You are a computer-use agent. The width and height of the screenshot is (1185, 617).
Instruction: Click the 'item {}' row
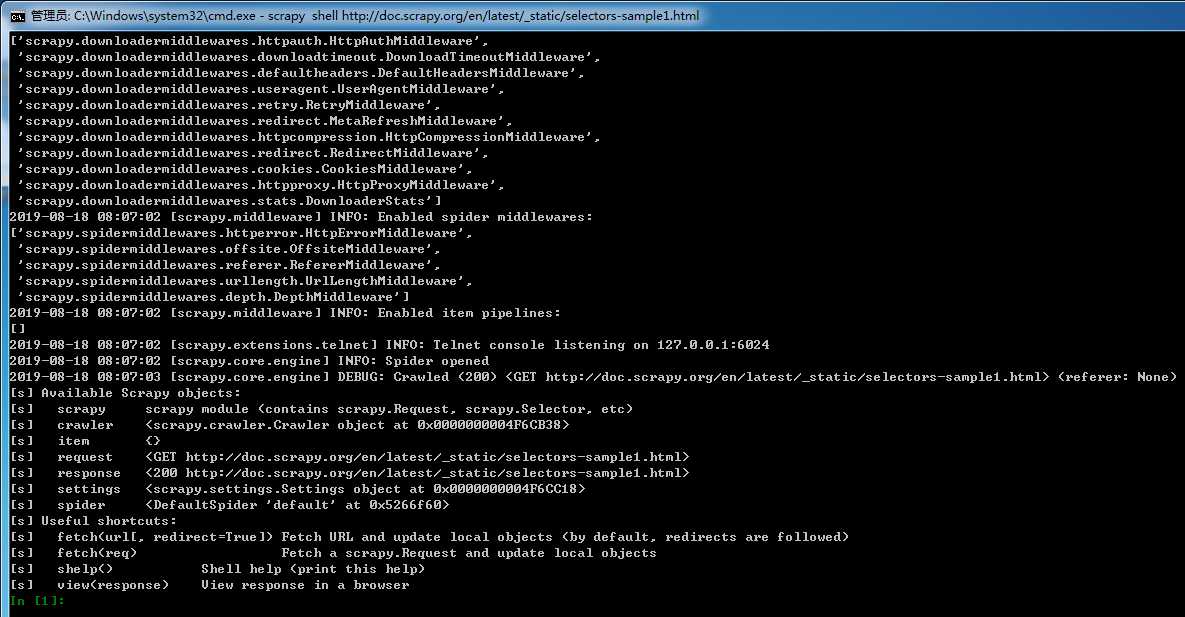click(85, 441)
